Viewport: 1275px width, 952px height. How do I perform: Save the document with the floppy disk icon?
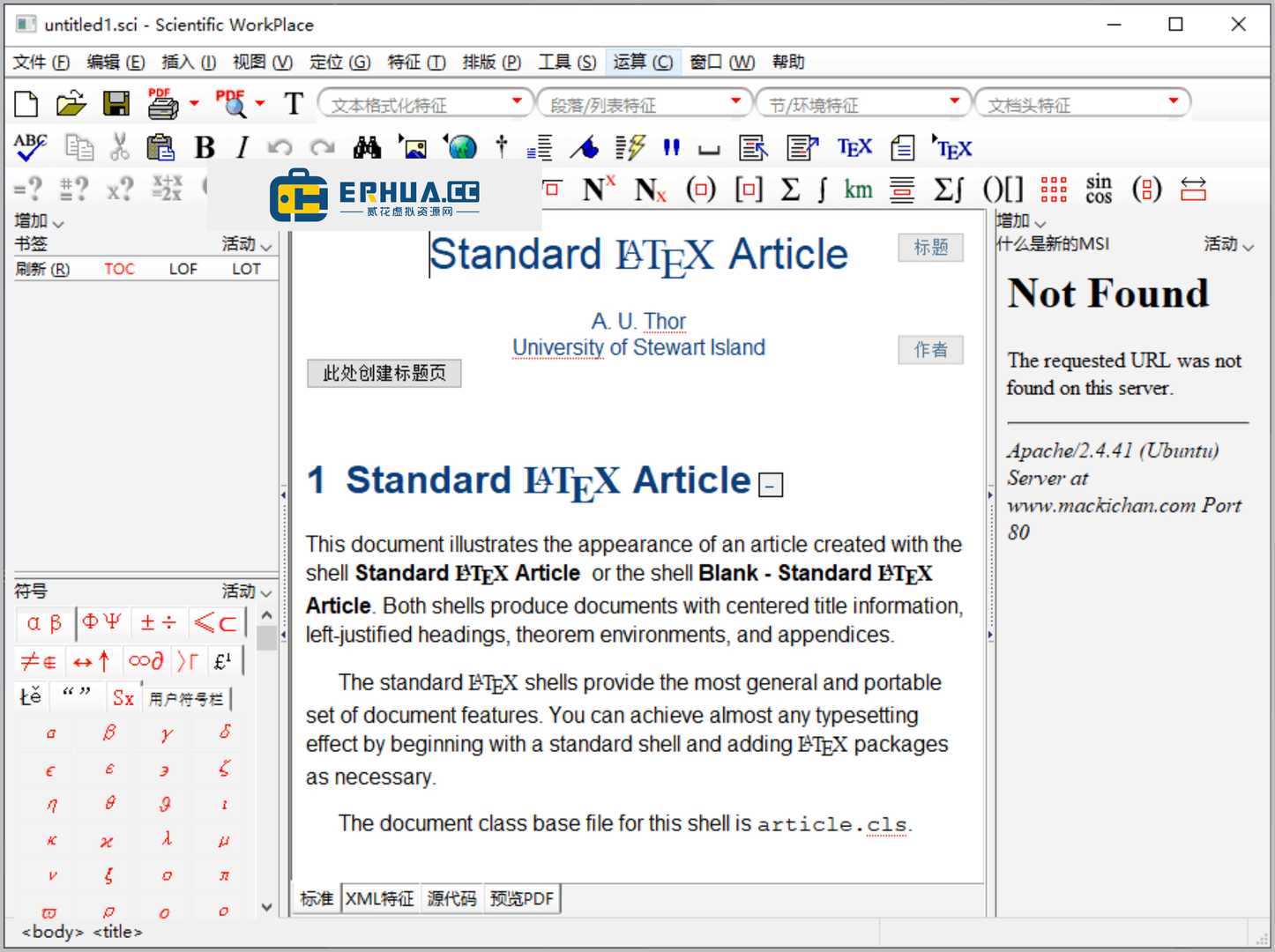click(116, 104)
